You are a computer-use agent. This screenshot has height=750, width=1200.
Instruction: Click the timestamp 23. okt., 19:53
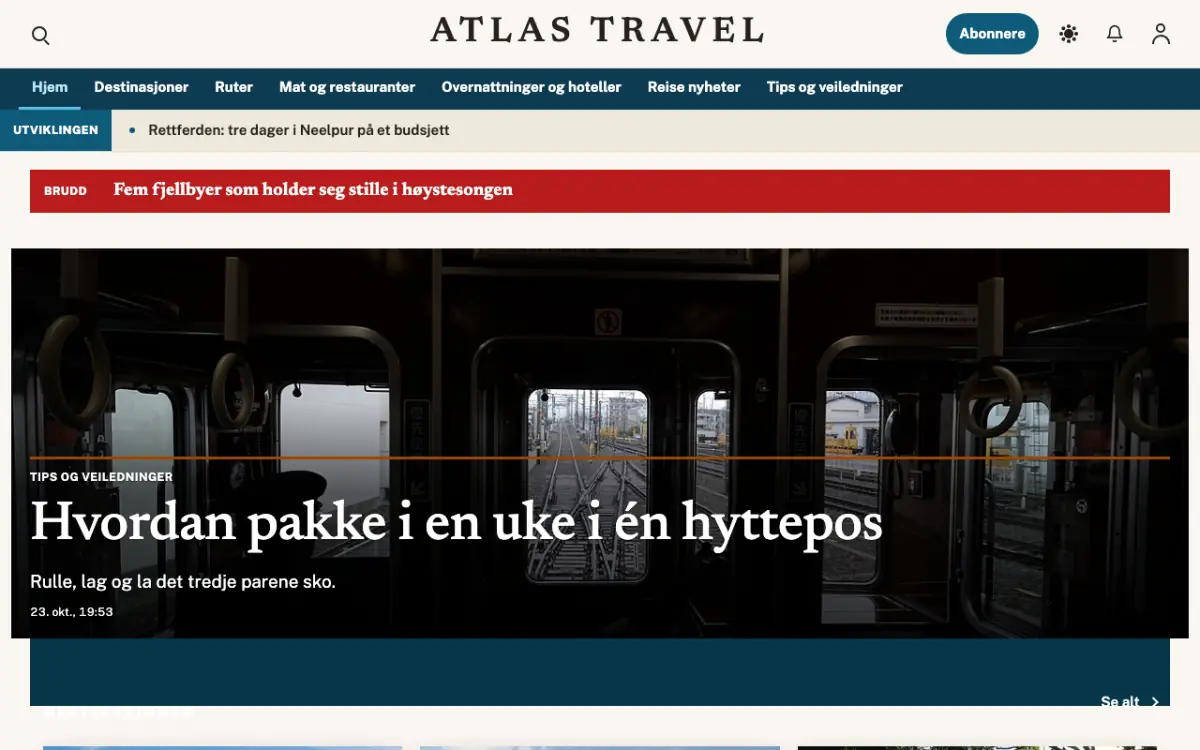click(x=72, y=612)
